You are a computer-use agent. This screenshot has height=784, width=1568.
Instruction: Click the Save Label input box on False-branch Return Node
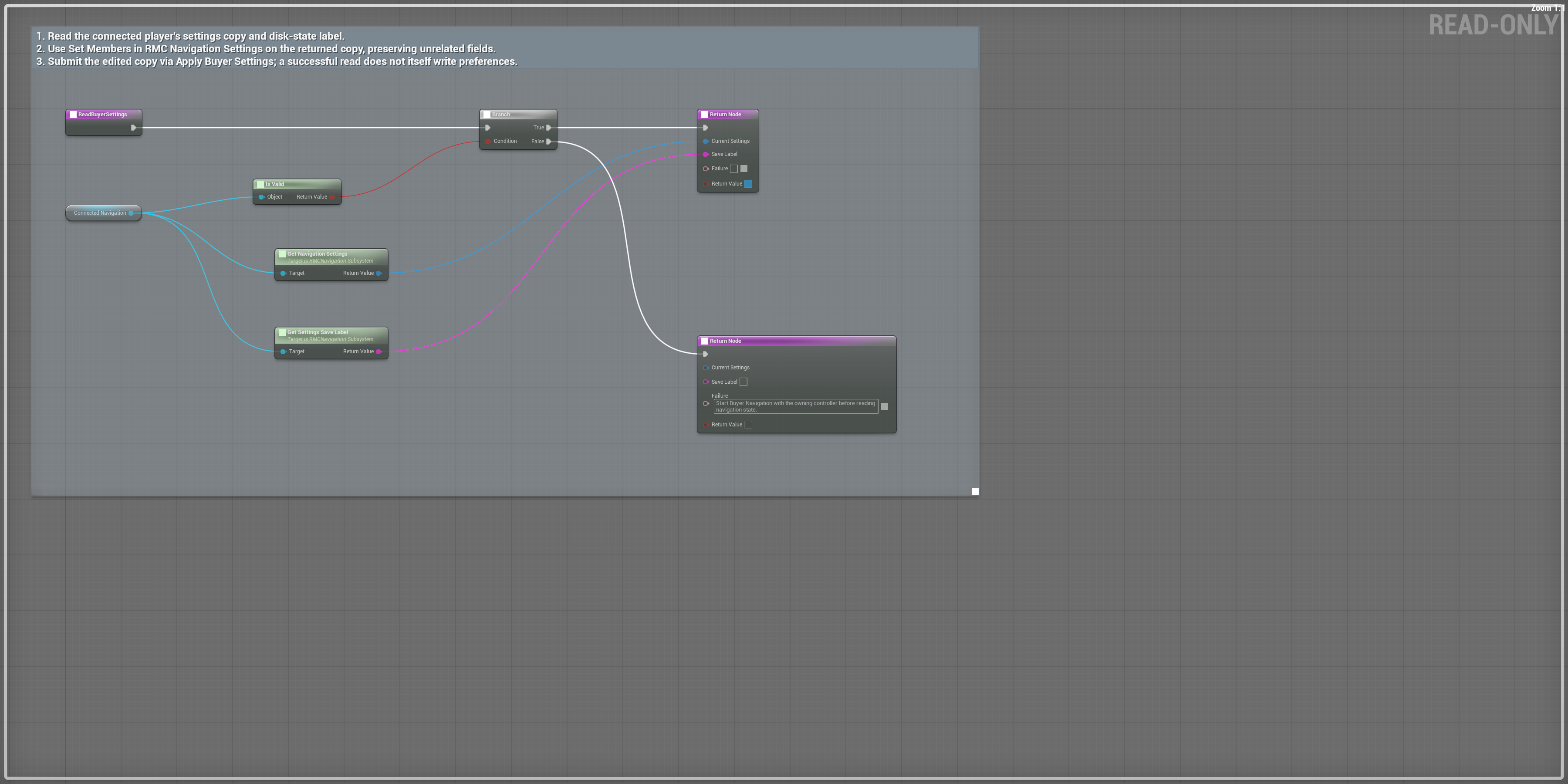(744, 382)
